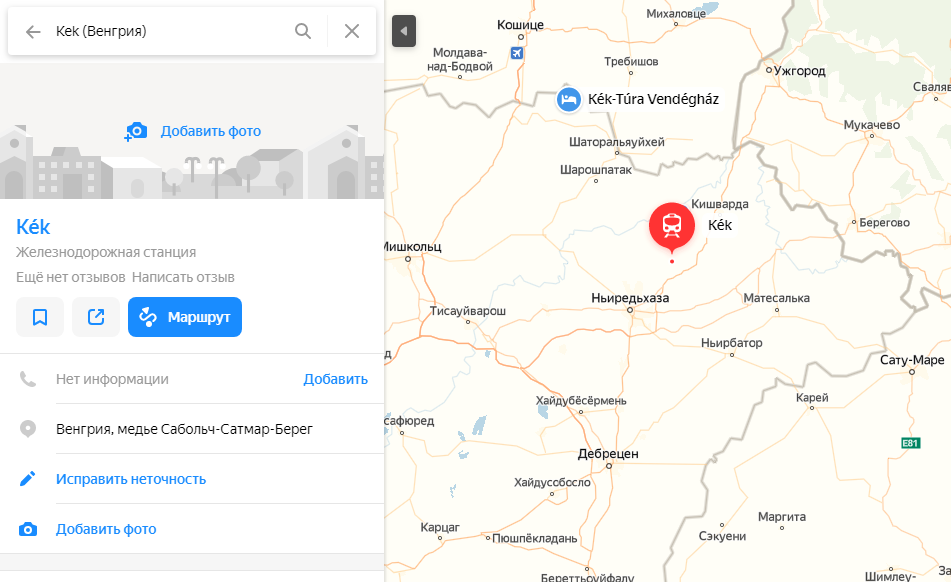Click Написать отзыв link
Image resolution: width=951 pixels, height=582 pixels.
coord(182,277)
